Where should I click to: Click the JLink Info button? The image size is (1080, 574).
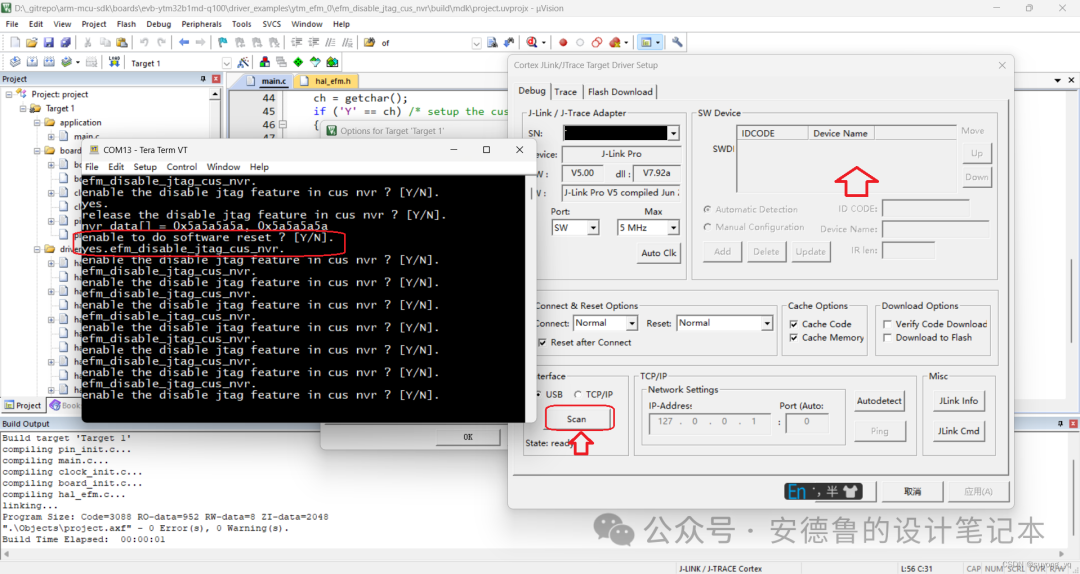(957, 401)
